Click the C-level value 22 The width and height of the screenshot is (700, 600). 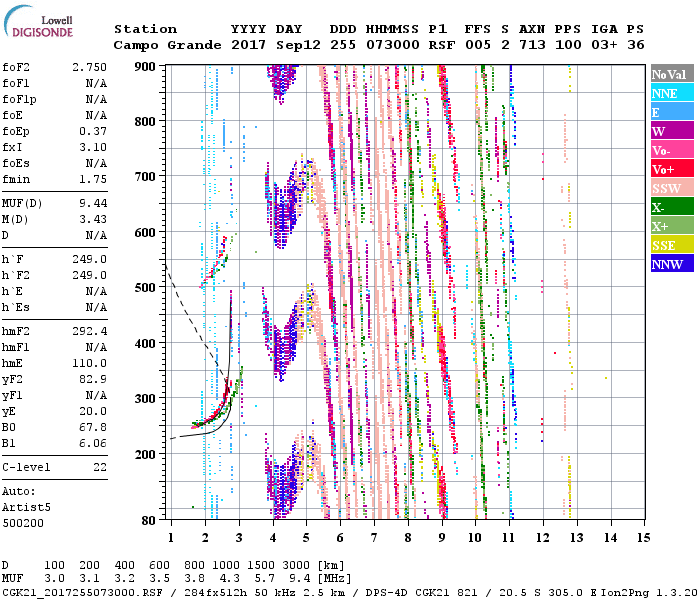[x=100, y=467]
